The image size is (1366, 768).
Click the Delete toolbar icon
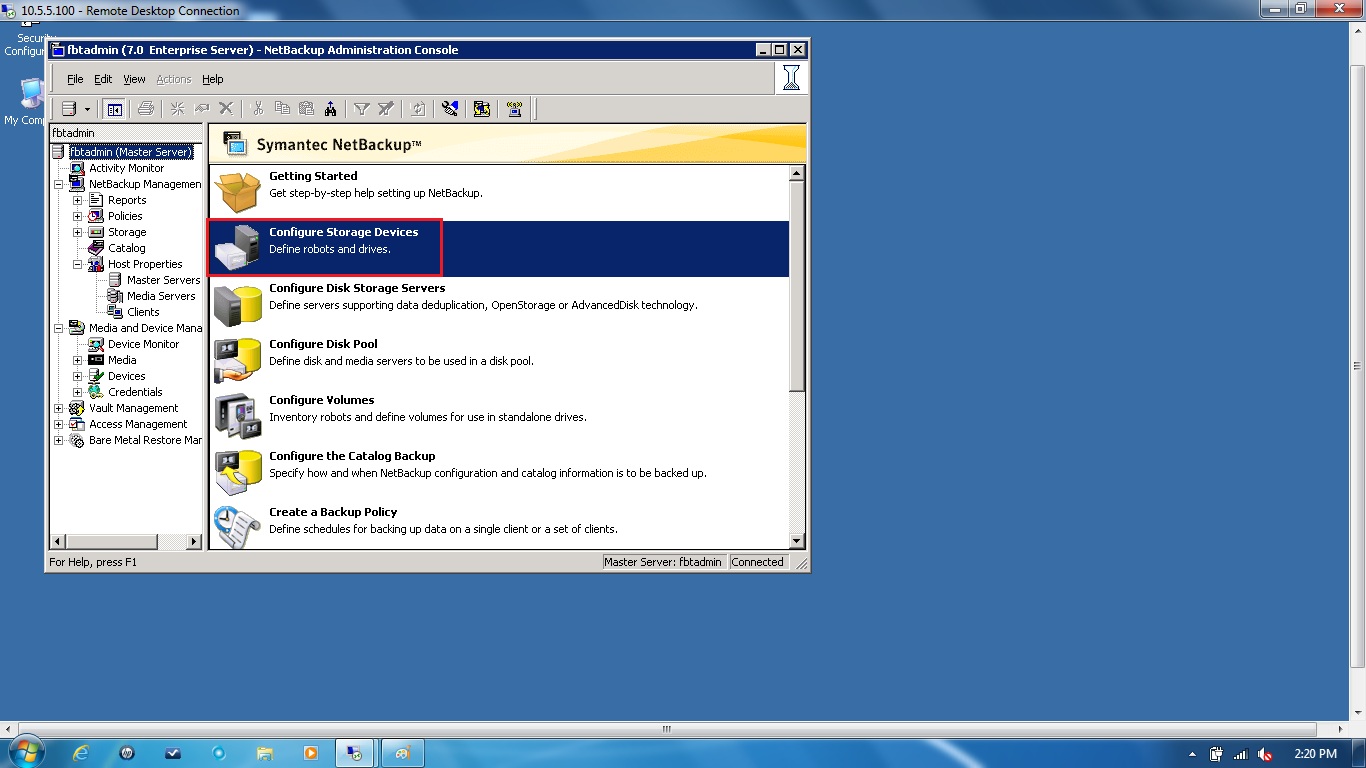226,108
